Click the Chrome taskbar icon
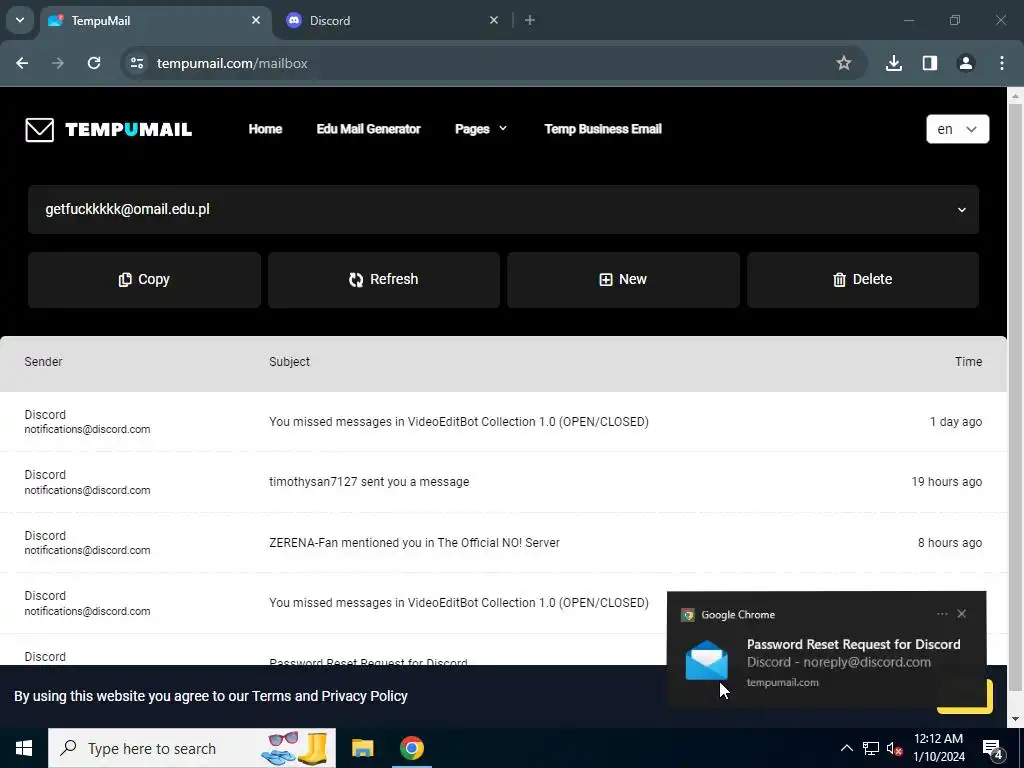The width and height of the screenshot is (1024, 768). click(x=411, y=748)
